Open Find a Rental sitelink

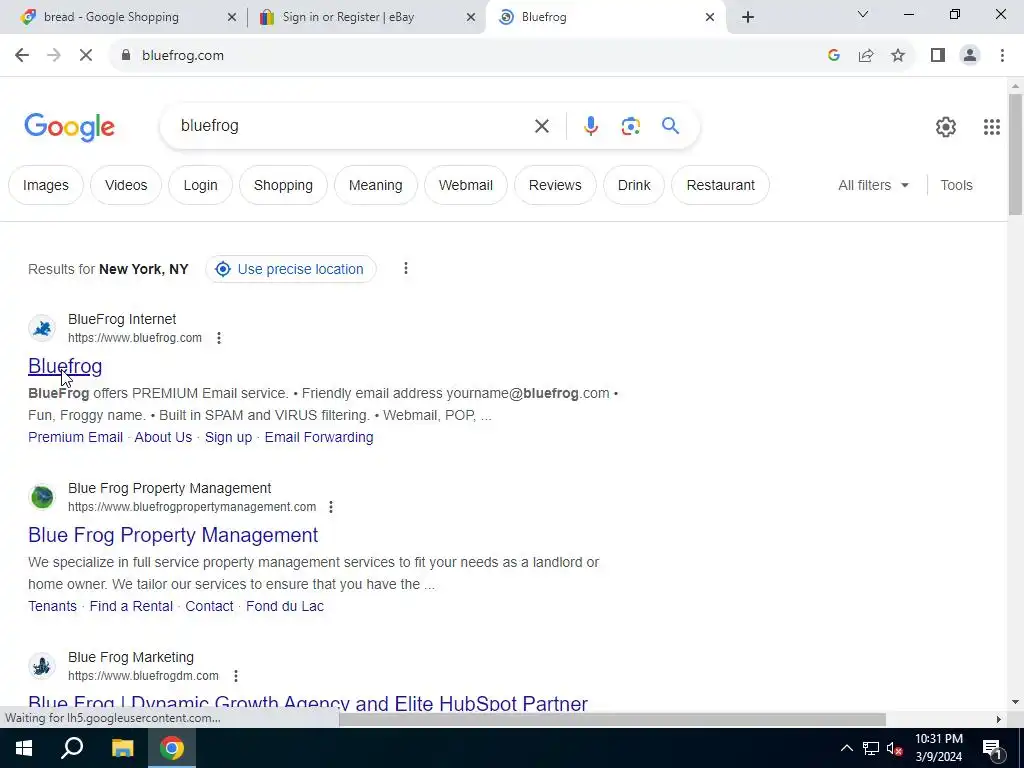pos(131,607)
